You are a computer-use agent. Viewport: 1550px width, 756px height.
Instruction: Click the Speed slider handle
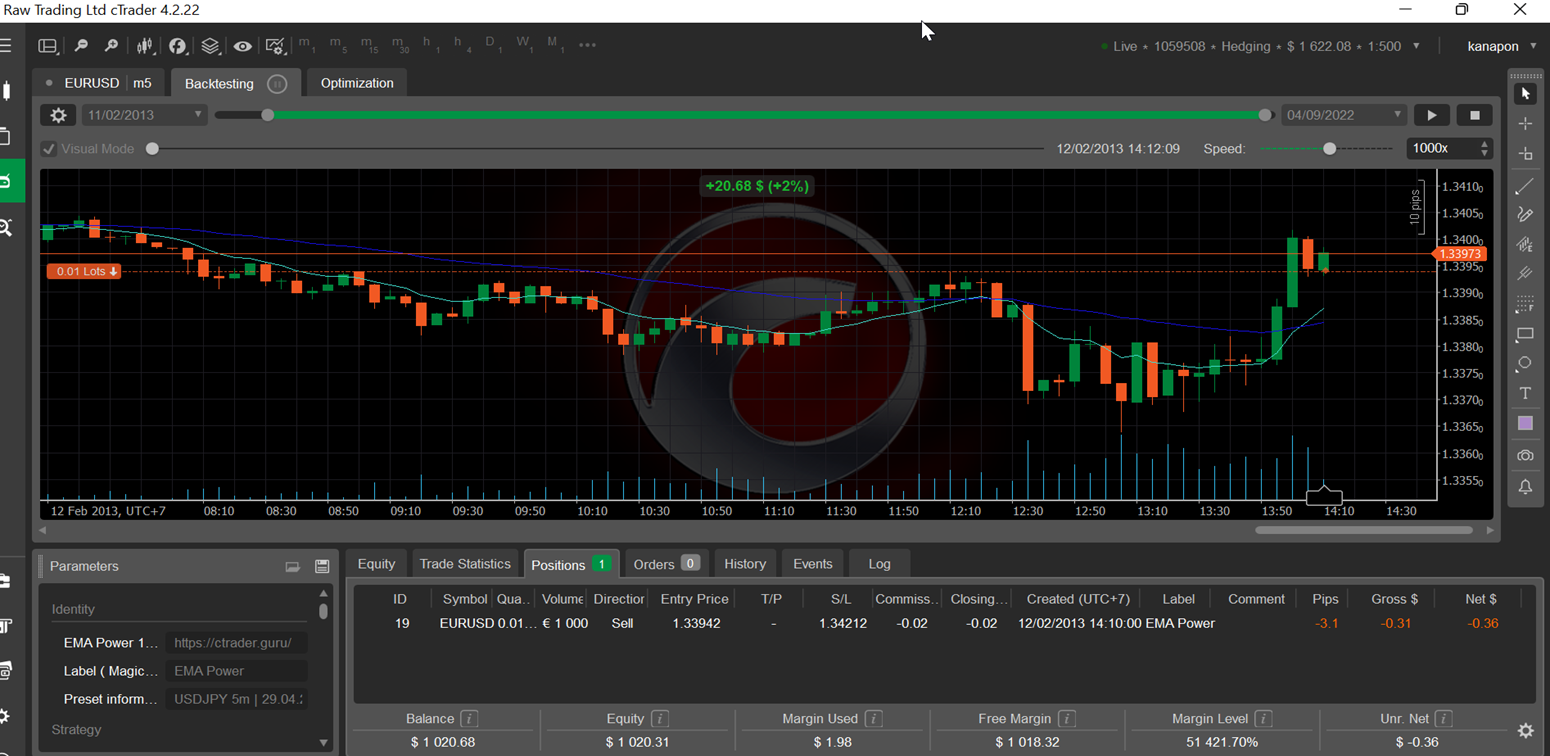tap(1329, 148)
